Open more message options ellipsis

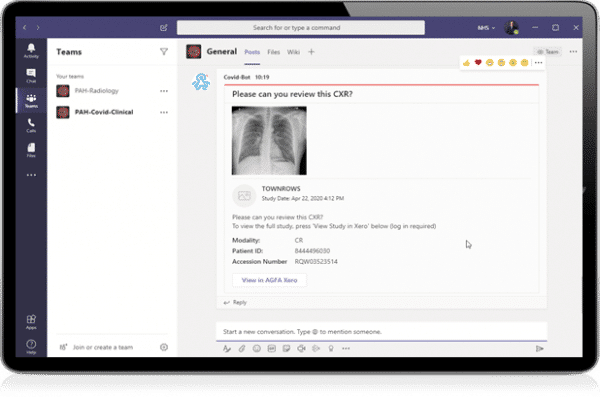[x=538, y=62]
